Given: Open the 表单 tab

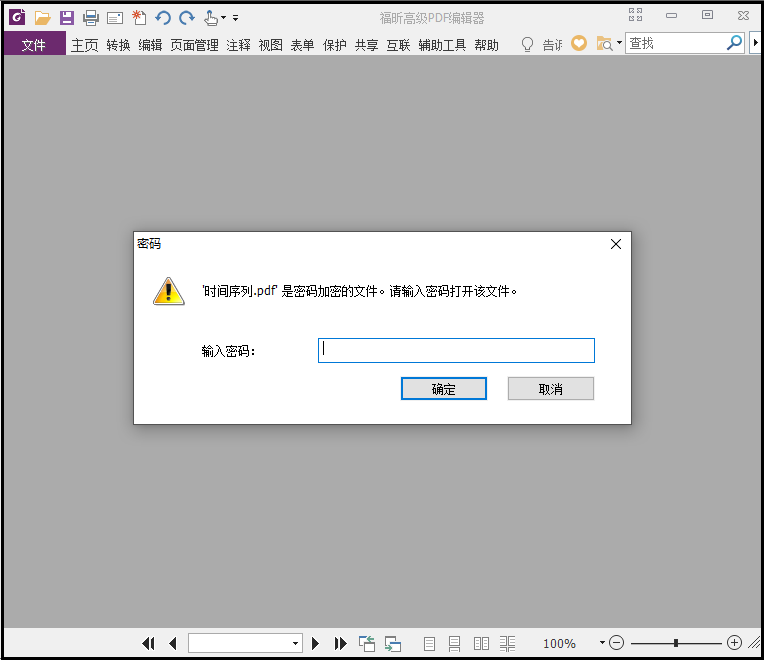Looking at the screenshot, I should [x=302, y=45].
